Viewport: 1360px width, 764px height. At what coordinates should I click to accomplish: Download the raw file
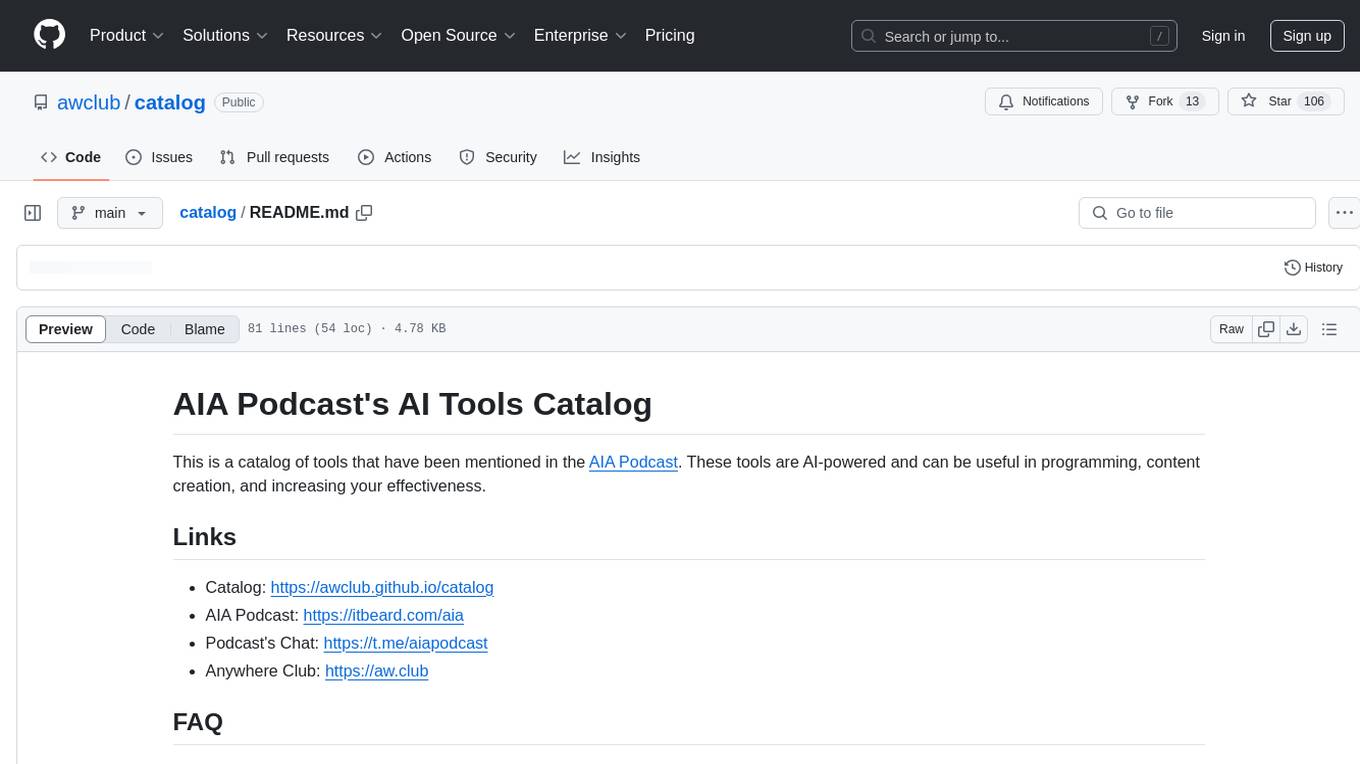coord(1293,329)
